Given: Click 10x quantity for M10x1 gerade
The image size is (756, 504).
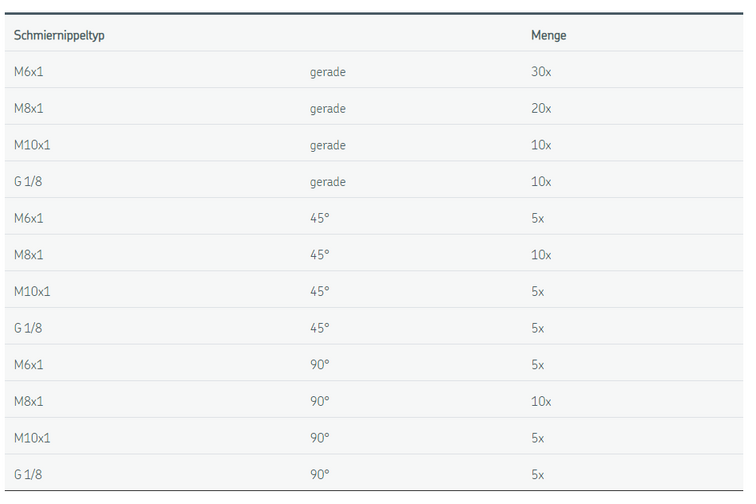Looking at the screenshot, I should click(x=541, y=145).
